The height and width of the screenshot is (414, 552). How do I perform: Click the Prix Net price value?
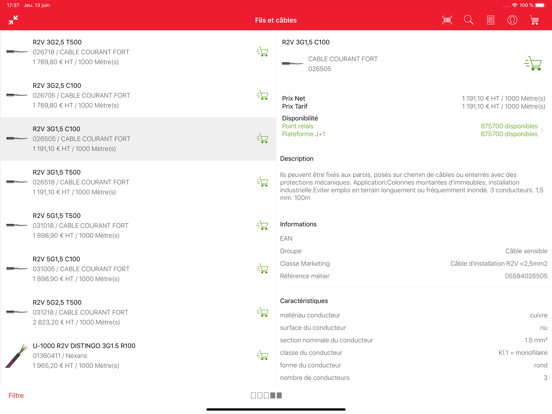pos(503,98)
